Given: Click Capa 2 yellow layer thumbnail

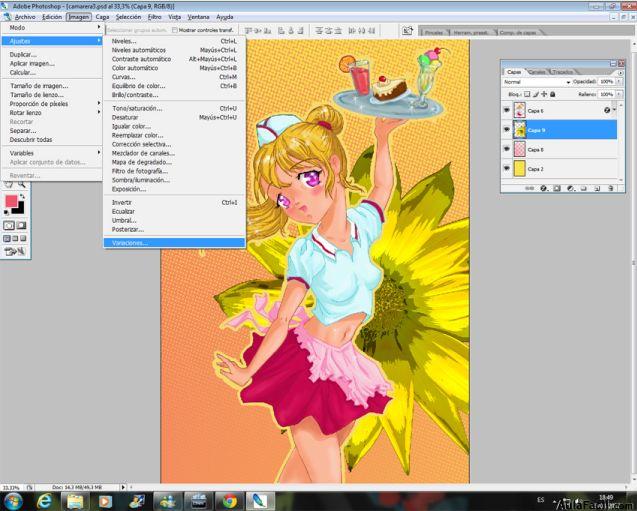Looking at the screenshot, I should (520, 168).
